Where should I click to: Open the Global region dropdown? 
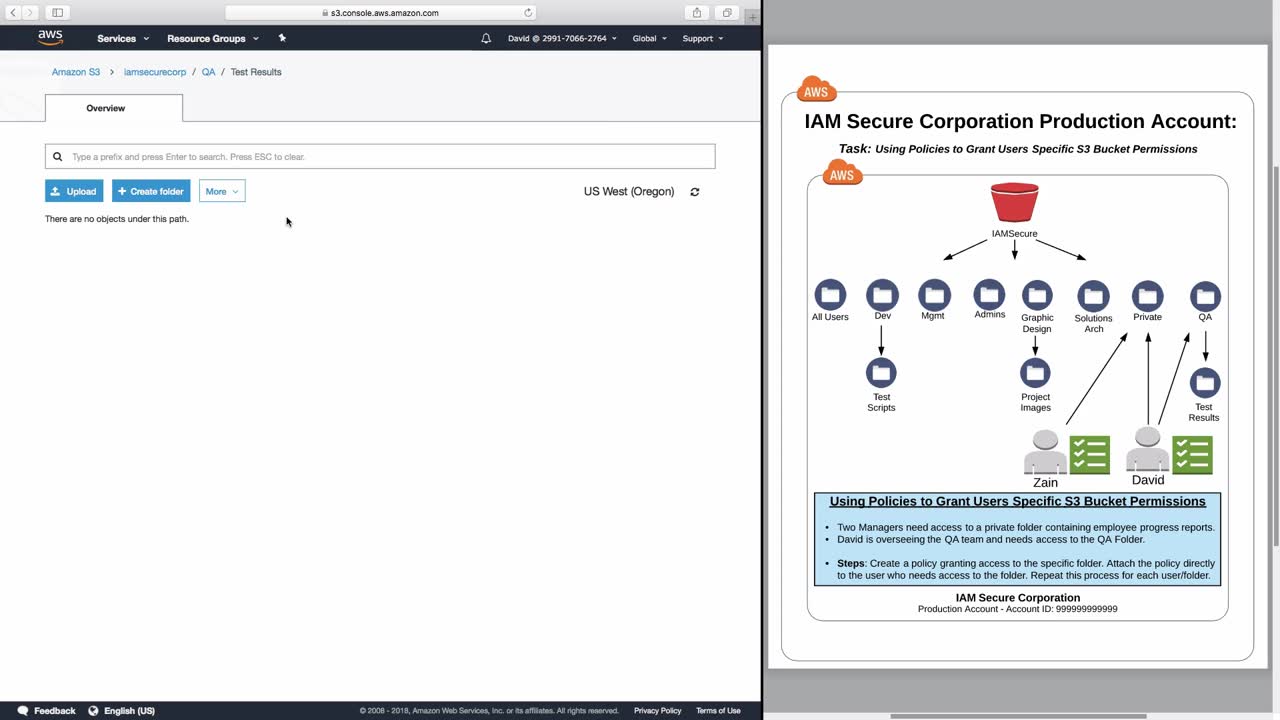tap(650, 38)
